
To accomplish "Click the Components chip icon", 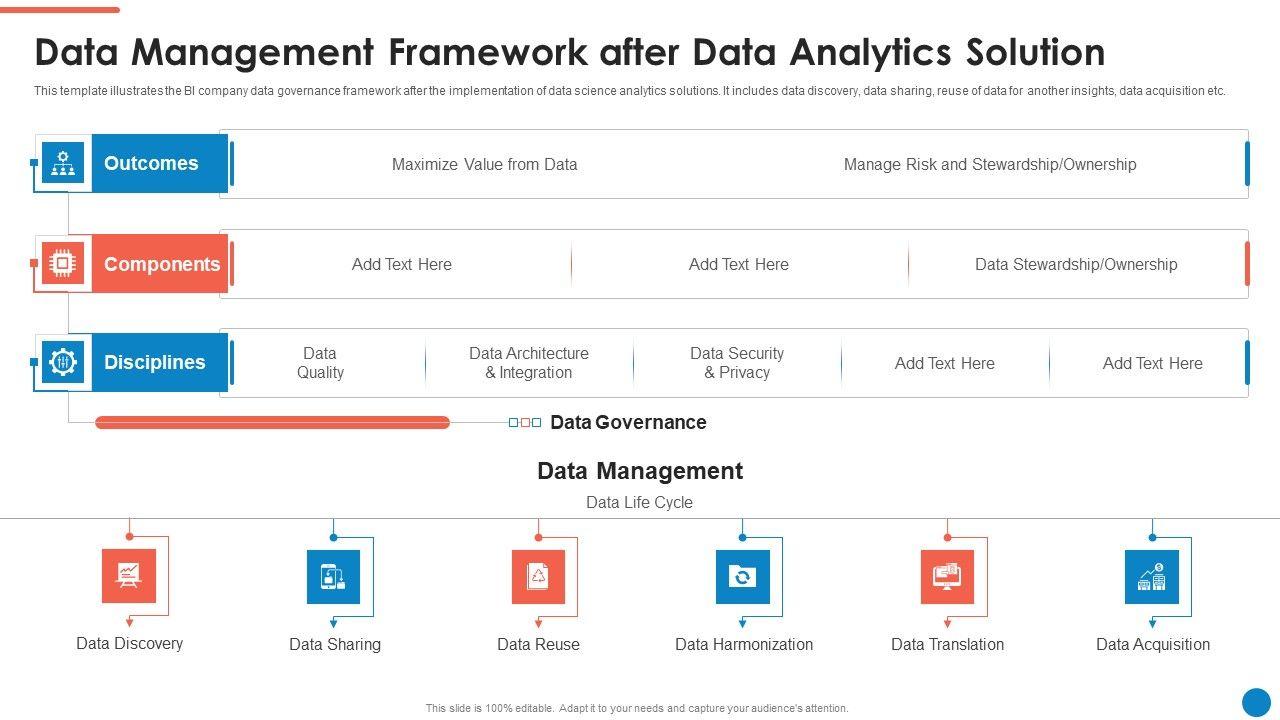I will click(63, 263).
